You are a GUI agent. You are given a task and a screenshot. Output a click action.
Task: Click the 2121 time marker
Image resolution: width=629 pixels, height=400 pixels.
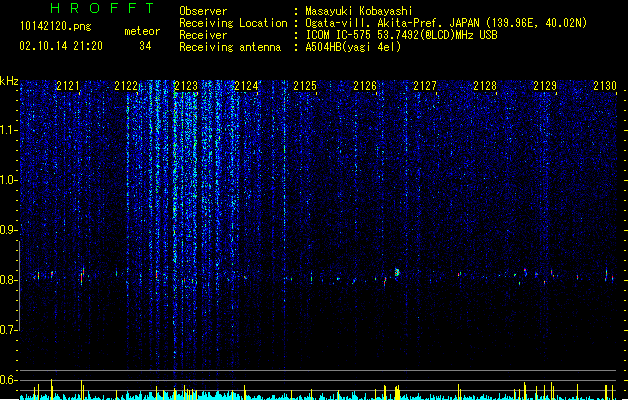tap(68, 86)
